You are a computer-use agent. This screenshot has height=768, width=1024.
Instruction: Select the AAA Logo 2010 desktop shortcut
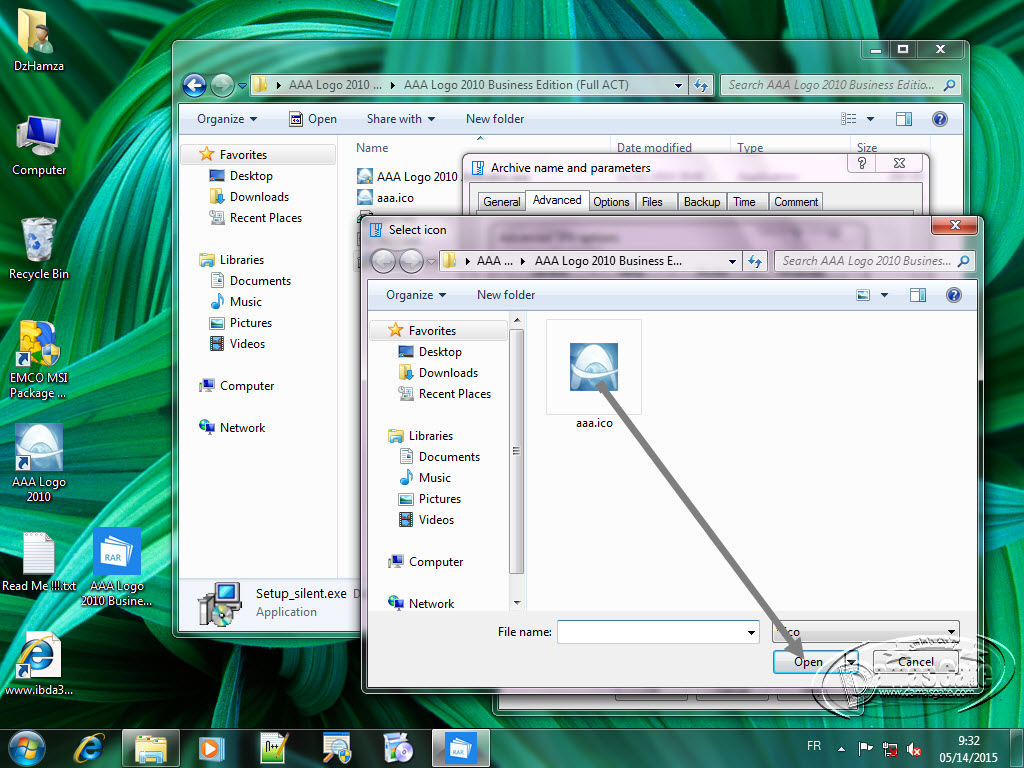coord(39,463)
